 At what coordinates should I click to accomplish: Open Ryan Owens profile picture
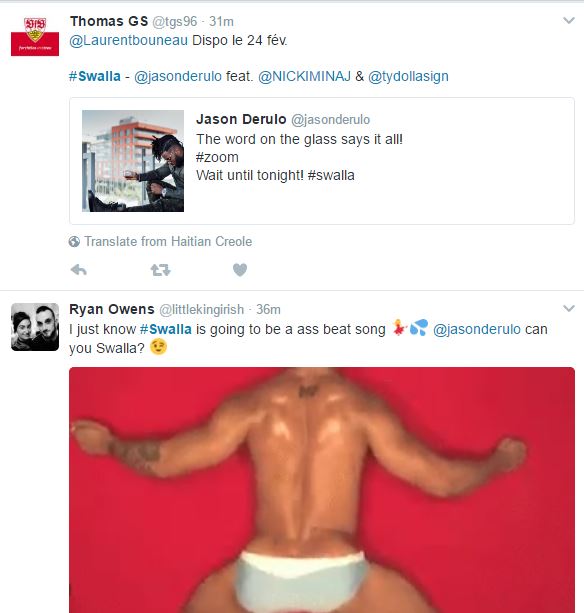35,327
